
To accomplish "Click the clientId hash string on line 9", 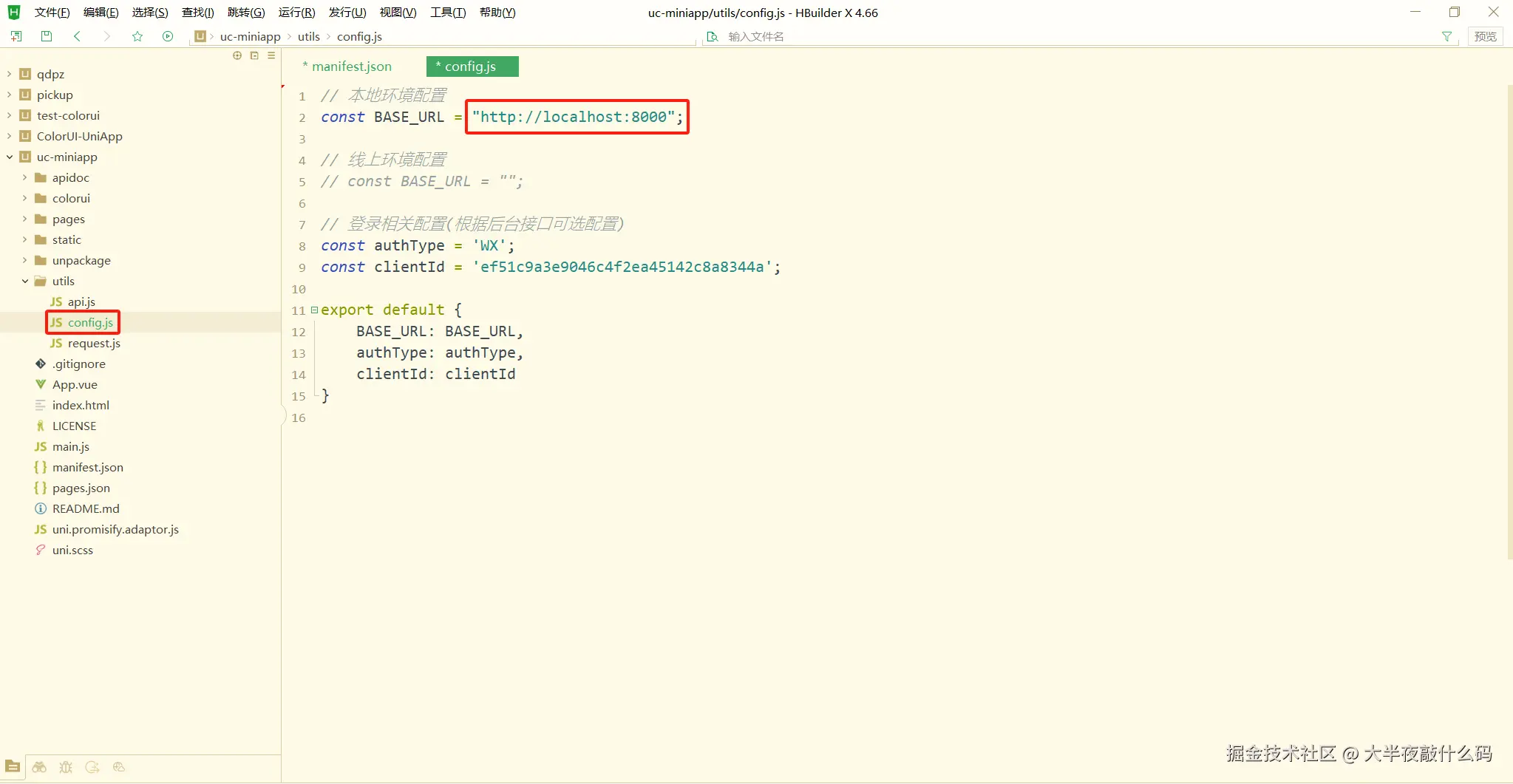I will (x=622, y=267).
